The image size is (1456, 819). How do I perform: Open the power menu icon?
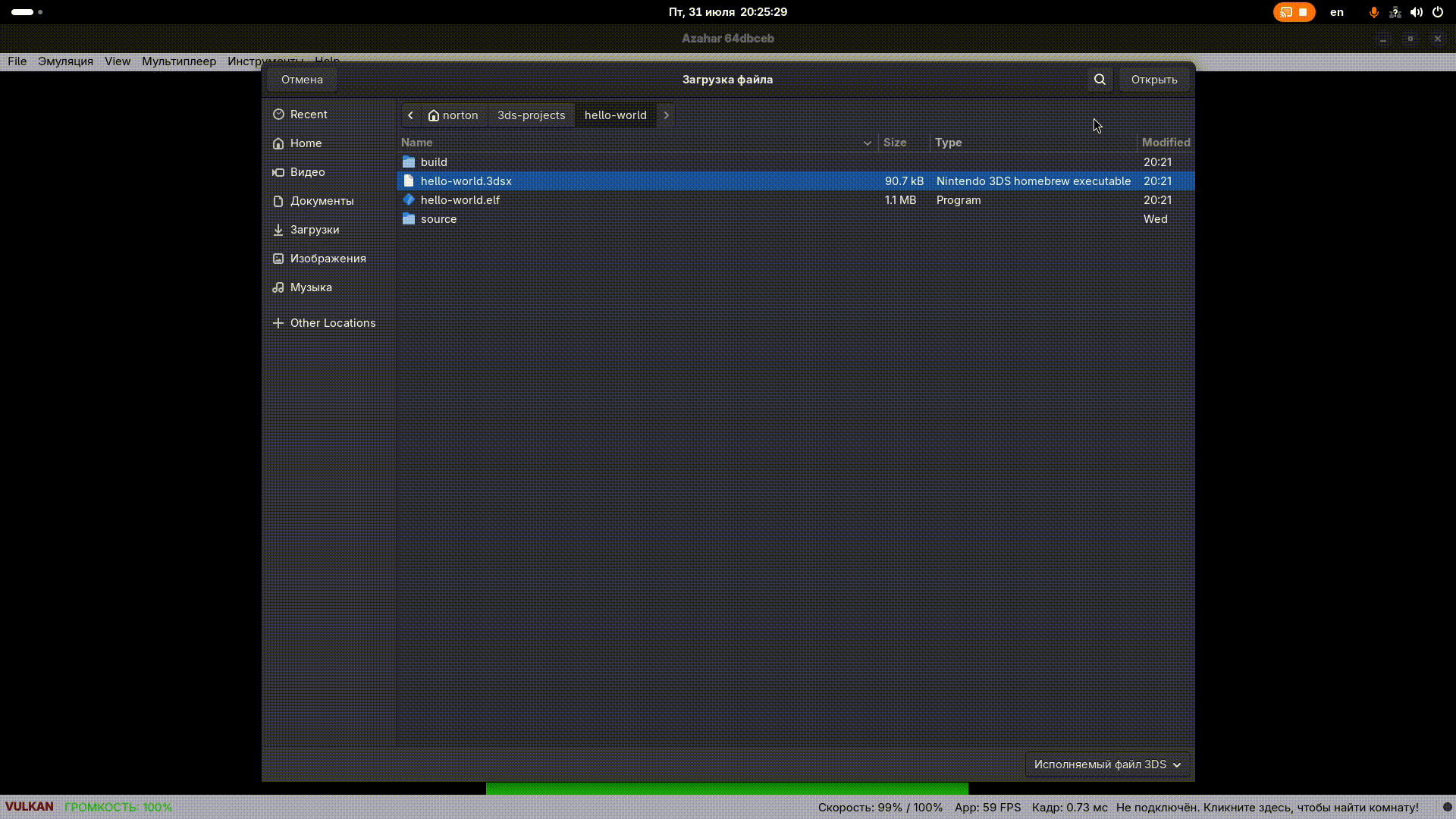point(1438,12)
